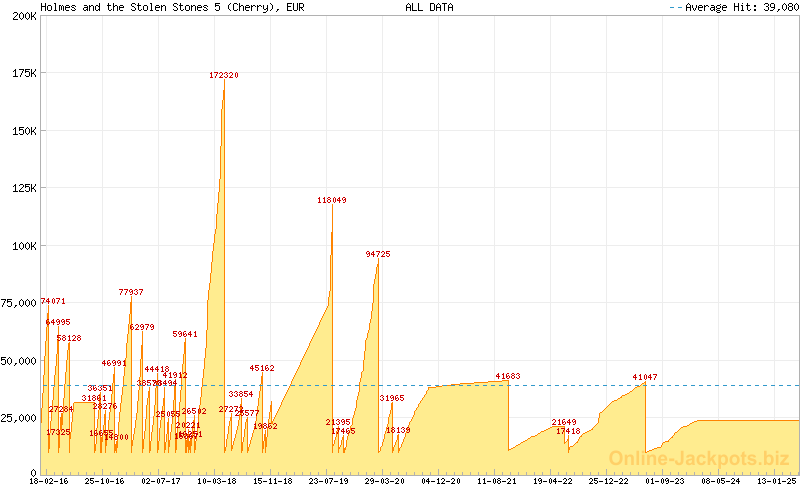Select the 100K y-axis tick label

click(23, 245)
